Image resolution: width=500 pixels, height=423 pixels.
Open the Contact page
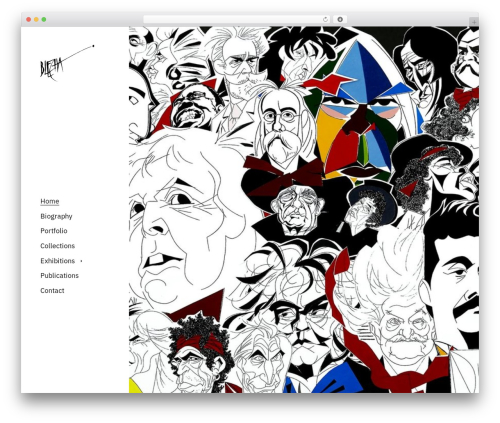click(x=52, y=291)
